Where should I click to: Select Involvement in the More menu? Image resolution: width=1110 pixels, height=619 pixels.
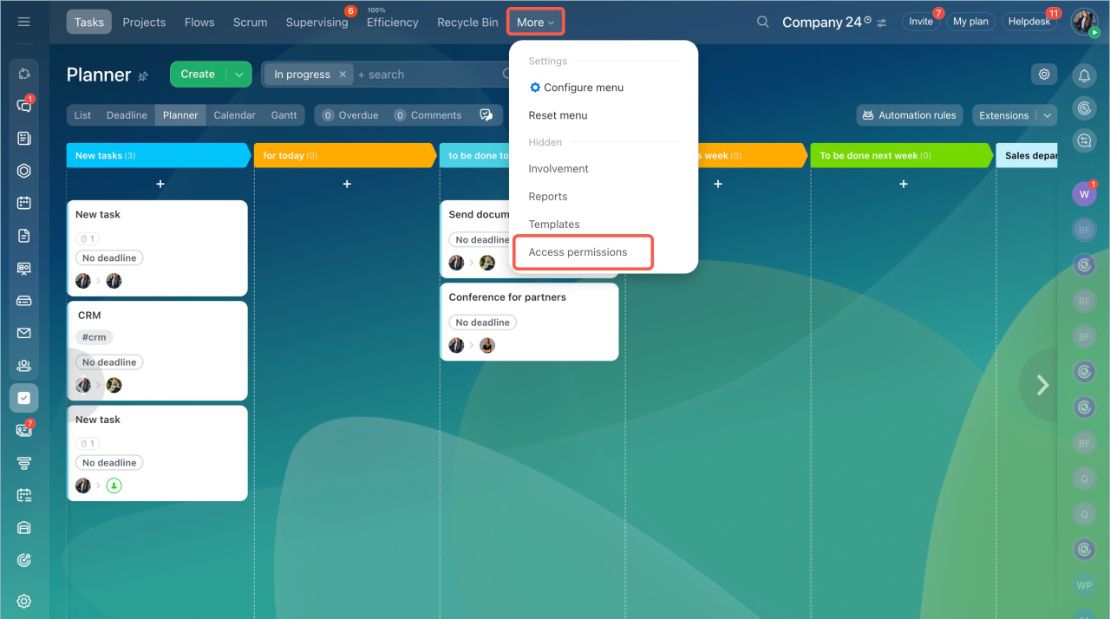(x=558, y=169)
